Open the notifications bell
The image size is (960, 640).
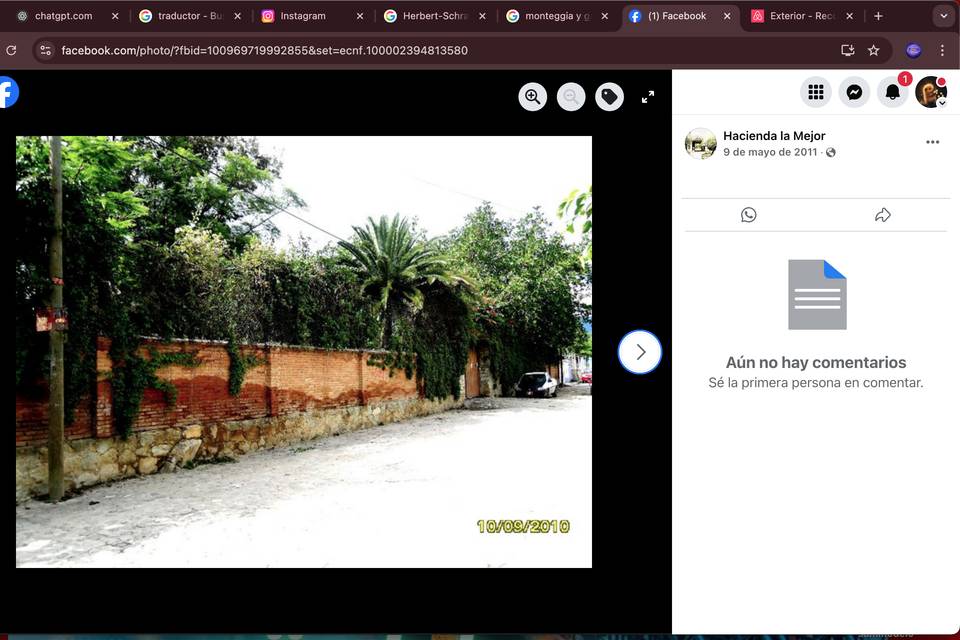[893, 92]
